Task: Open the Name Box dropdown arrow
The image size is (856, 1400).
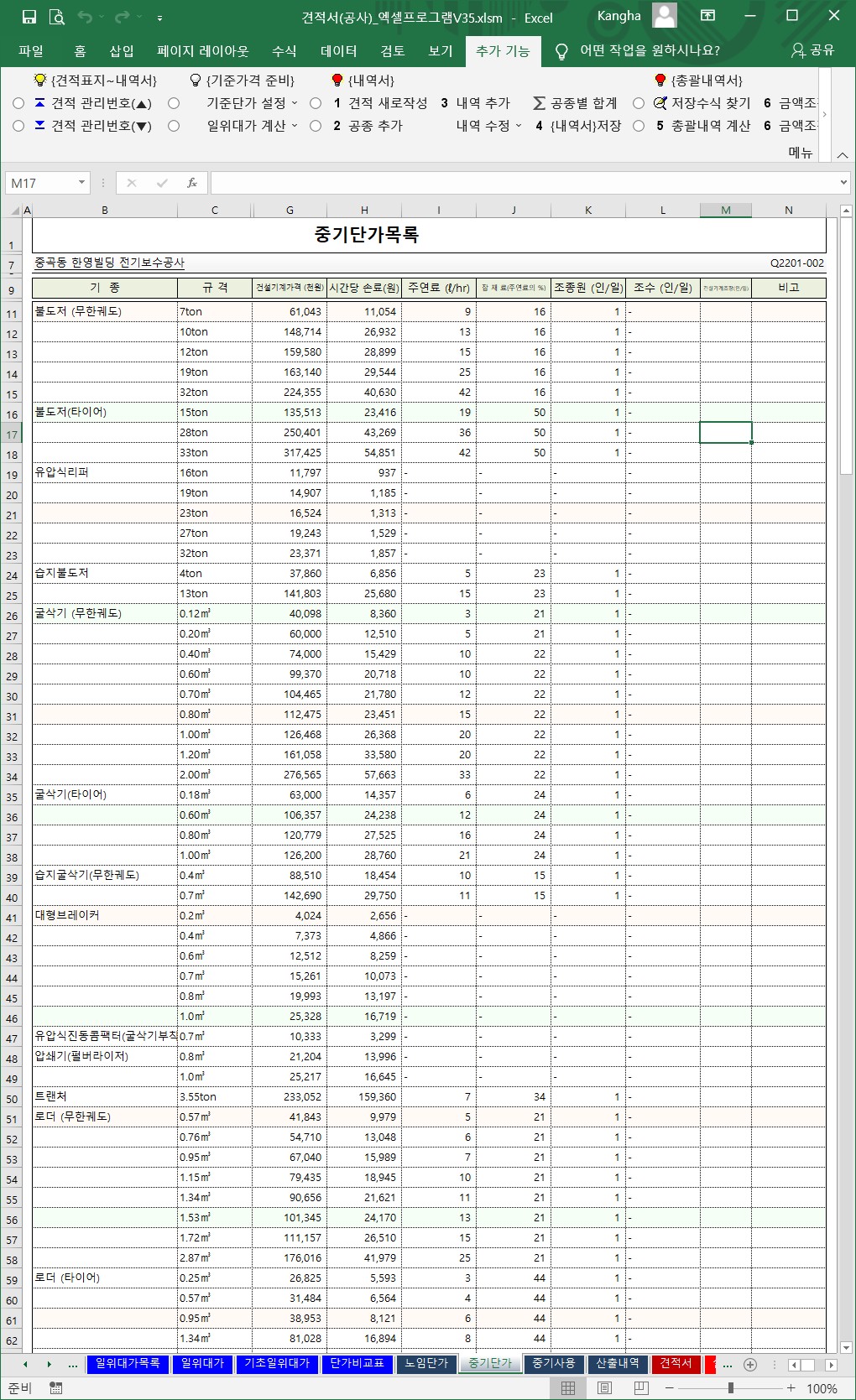Action: [x=81, y=183]
